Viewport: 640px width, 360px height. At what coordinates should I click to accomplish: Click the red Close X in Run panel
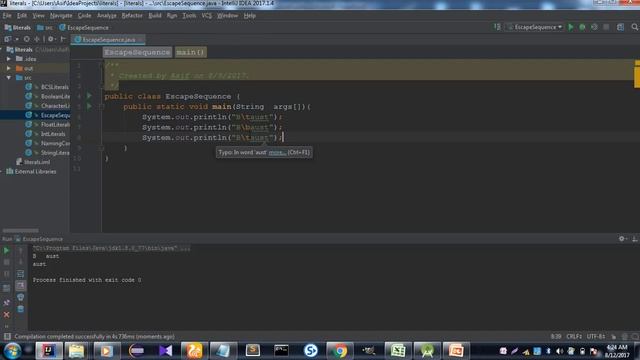point(7,315)
